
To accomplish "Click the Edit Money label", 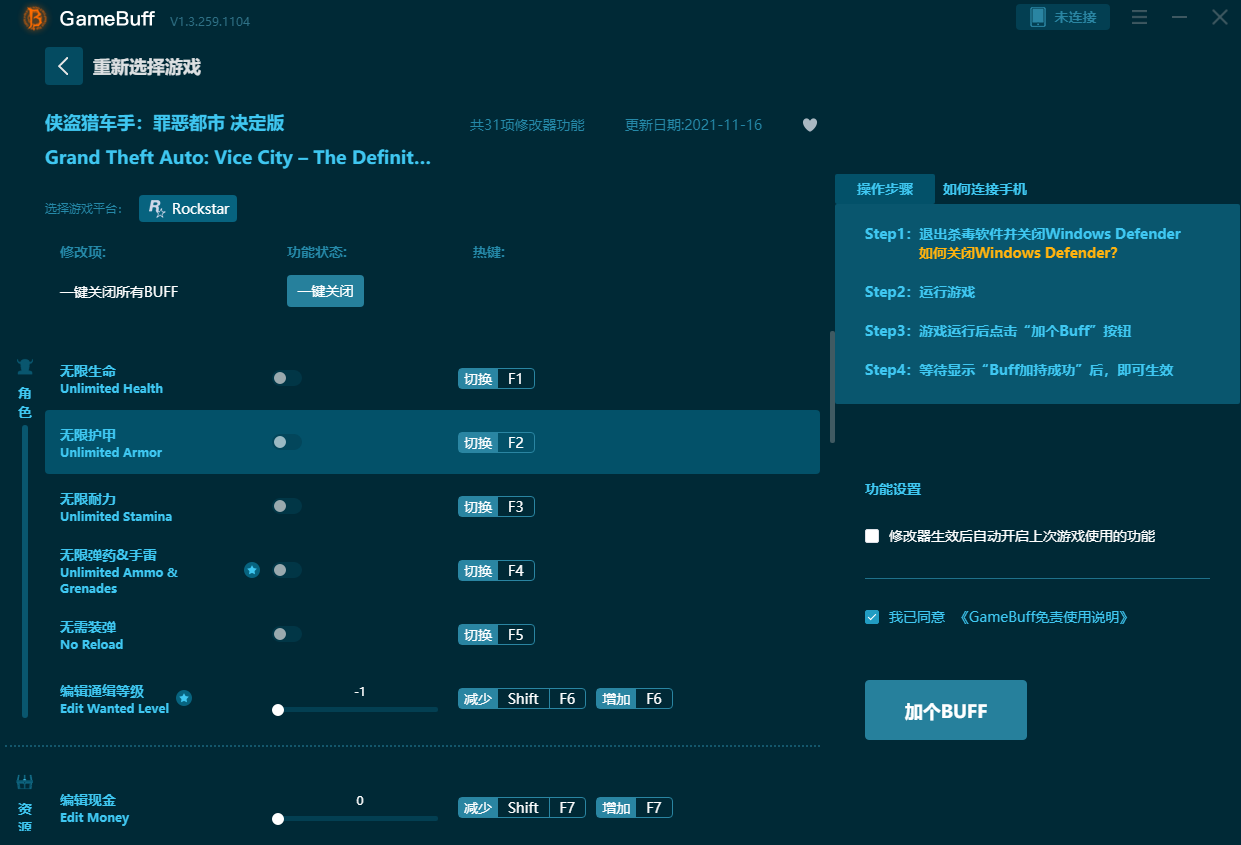I will pyautogui.click(x=95, y=808).
